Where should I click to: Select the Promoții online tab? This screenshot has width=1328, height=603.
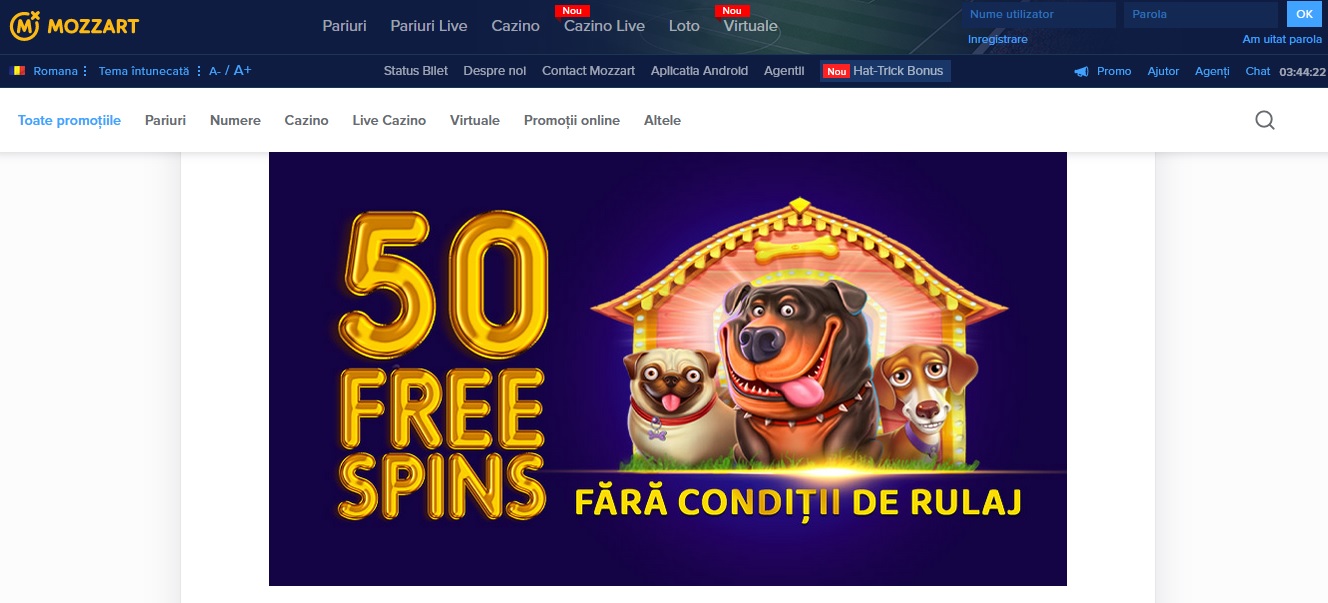coord(572,120)
